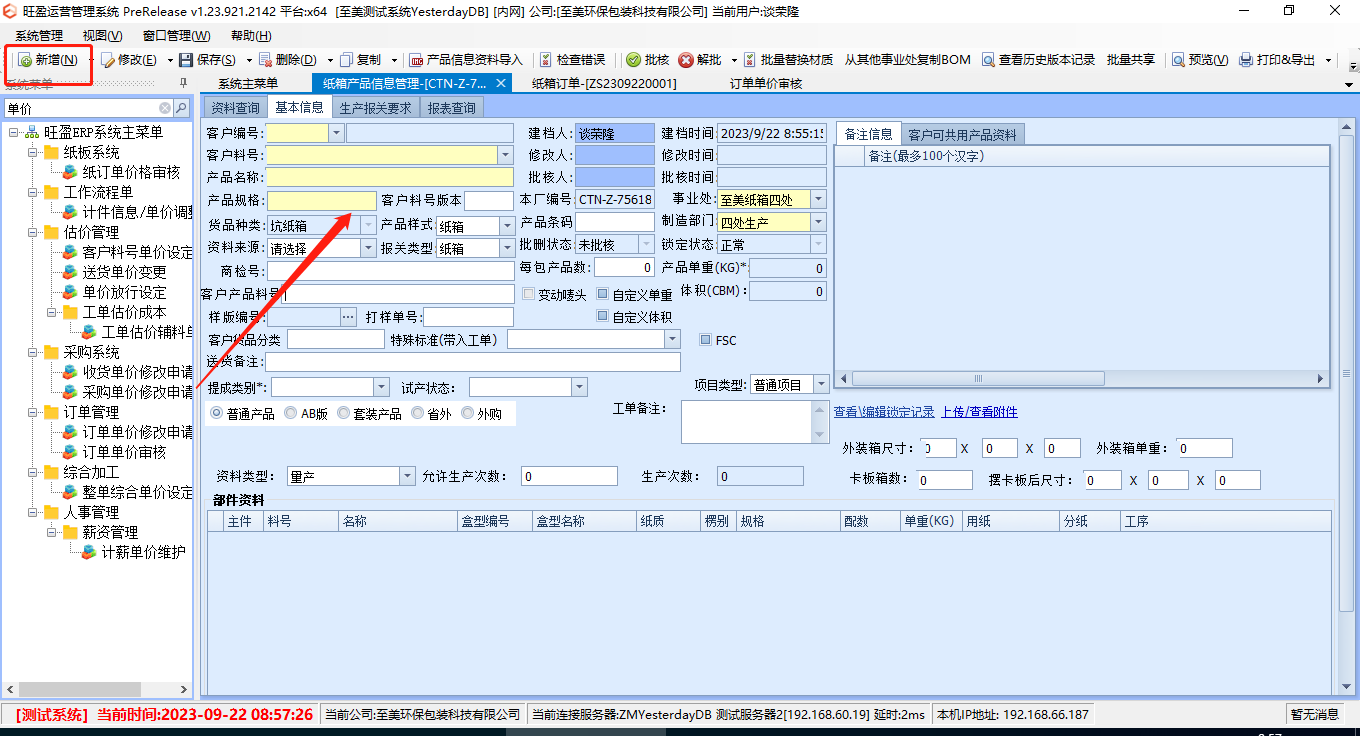This screenshot has height=736, width=1360.
Task: Open the 纸订单价格审核 tree item
Action: tap(131, 172)
